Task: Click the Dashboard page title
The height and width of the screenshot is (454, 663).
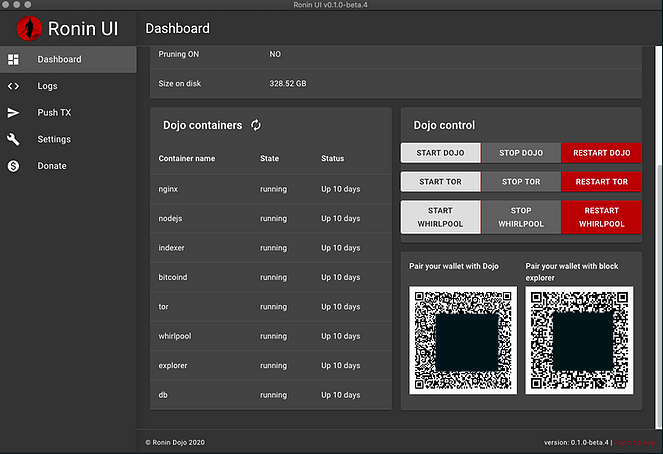Action: tap(177, 28)
